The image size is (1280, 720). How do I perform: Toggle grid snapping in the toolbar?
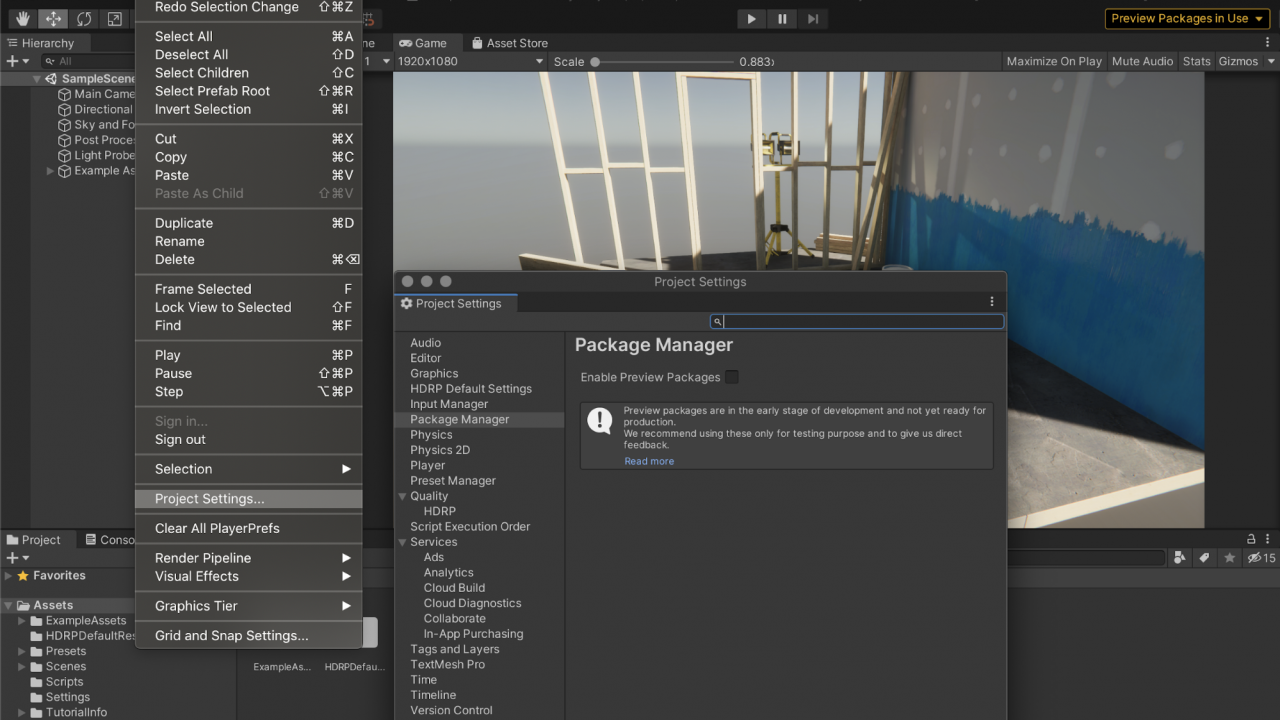(x=368, y=19)
